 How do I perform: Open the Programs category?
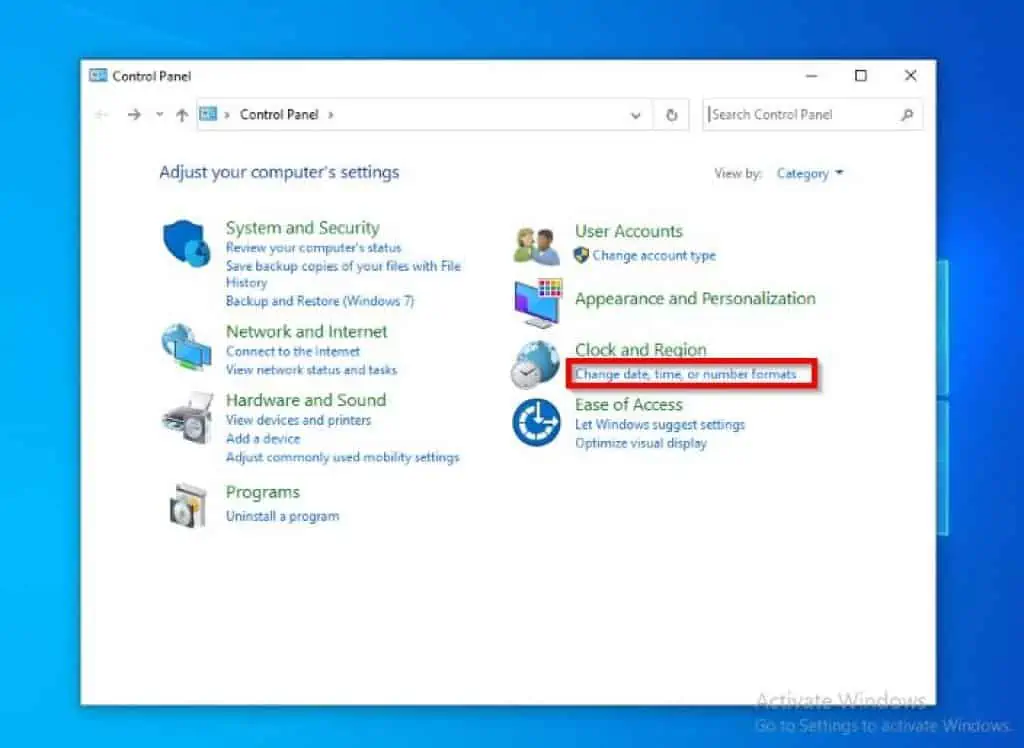[x=263, y=492]
